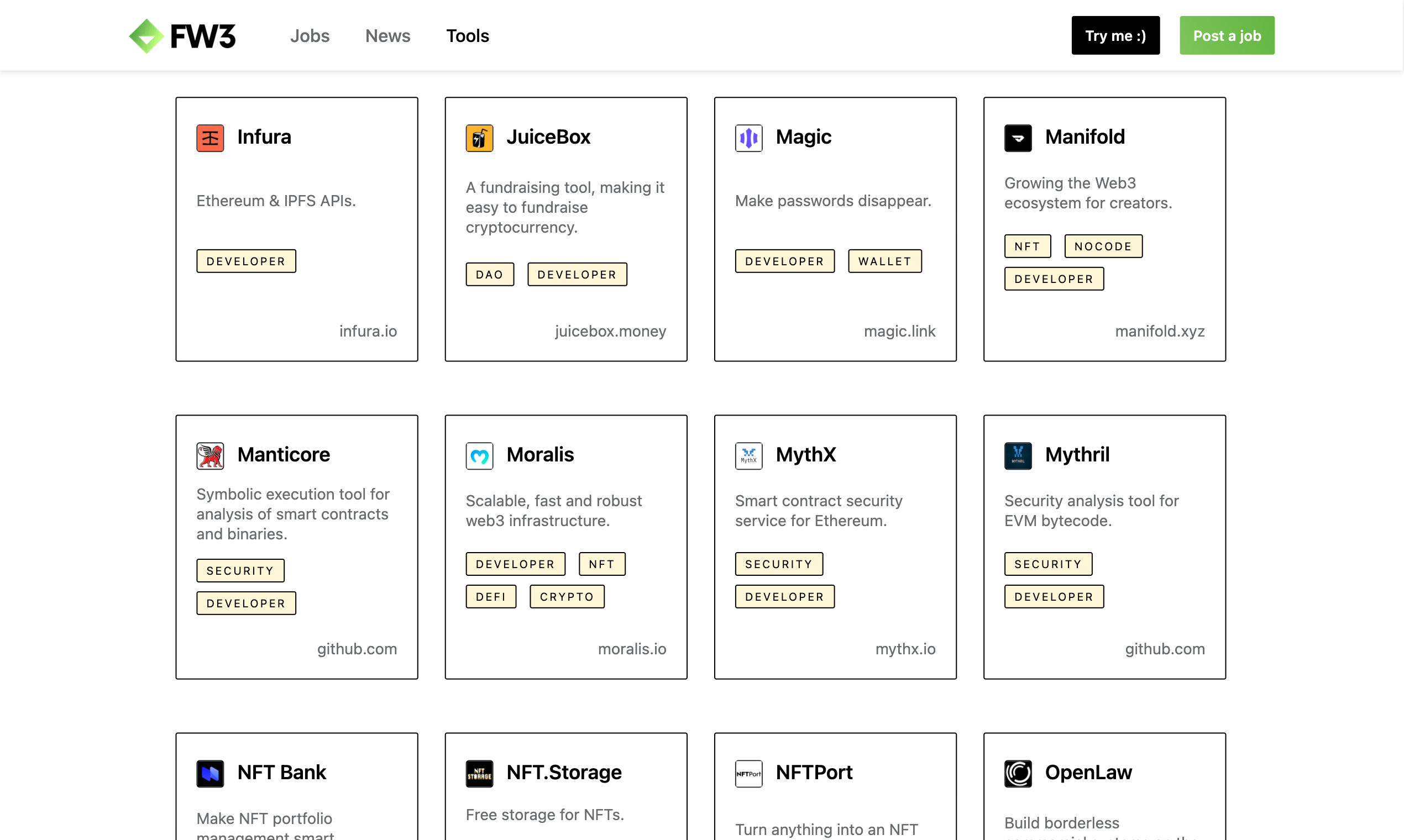
Task: Select the DAO tag on JuiceBox card
Action: point(490,274)
